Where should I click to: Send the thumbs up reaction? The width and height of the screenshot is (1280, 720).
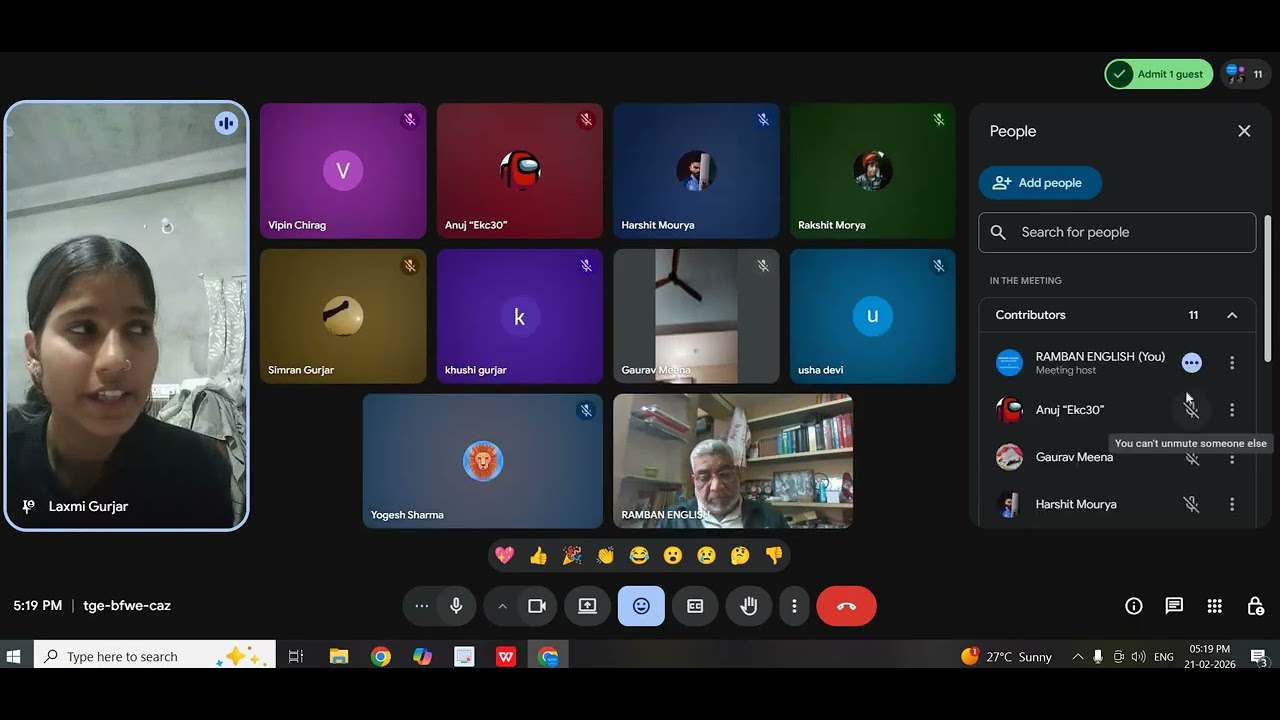point(539,555)
